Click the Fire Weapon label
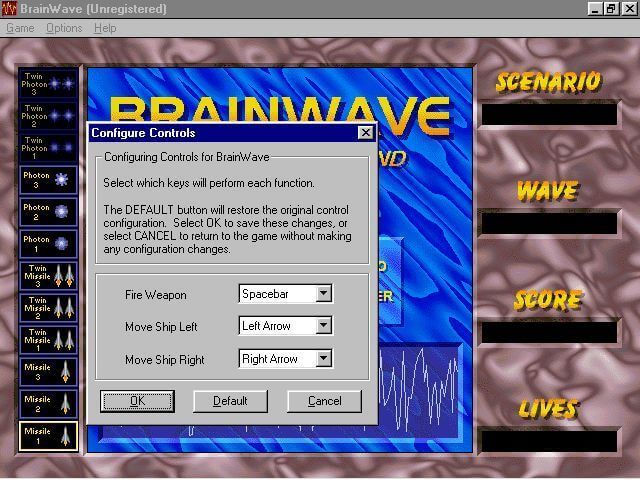 point(156,295)
